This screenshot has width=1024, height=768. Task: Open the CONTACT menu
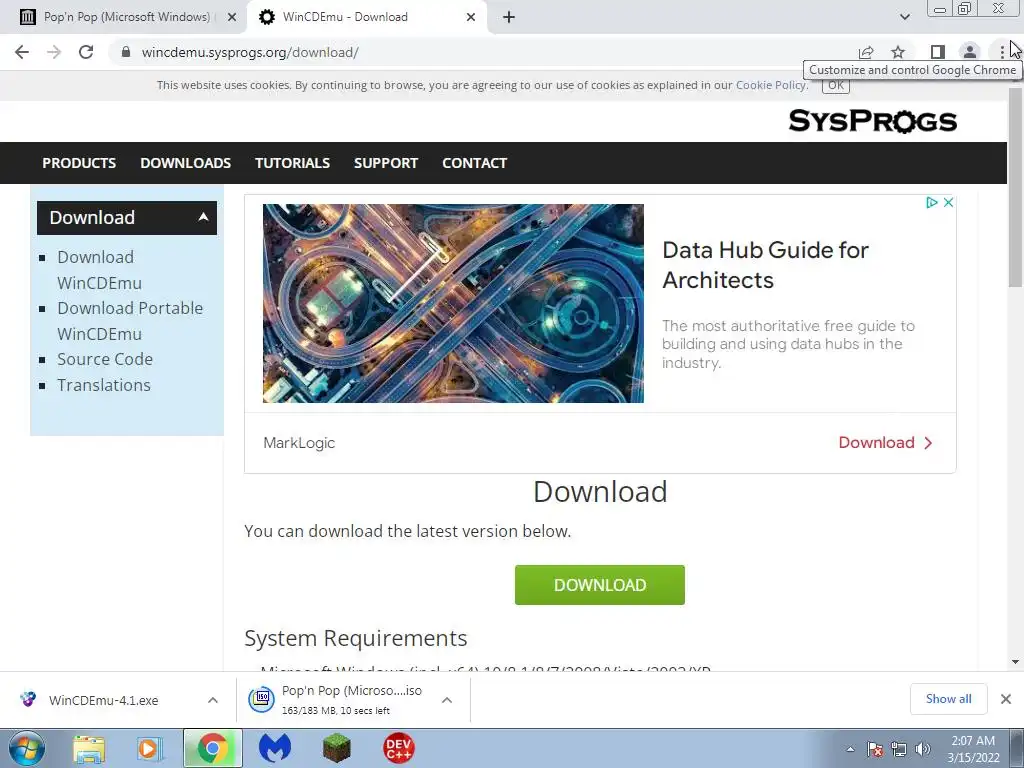[474, 163]
